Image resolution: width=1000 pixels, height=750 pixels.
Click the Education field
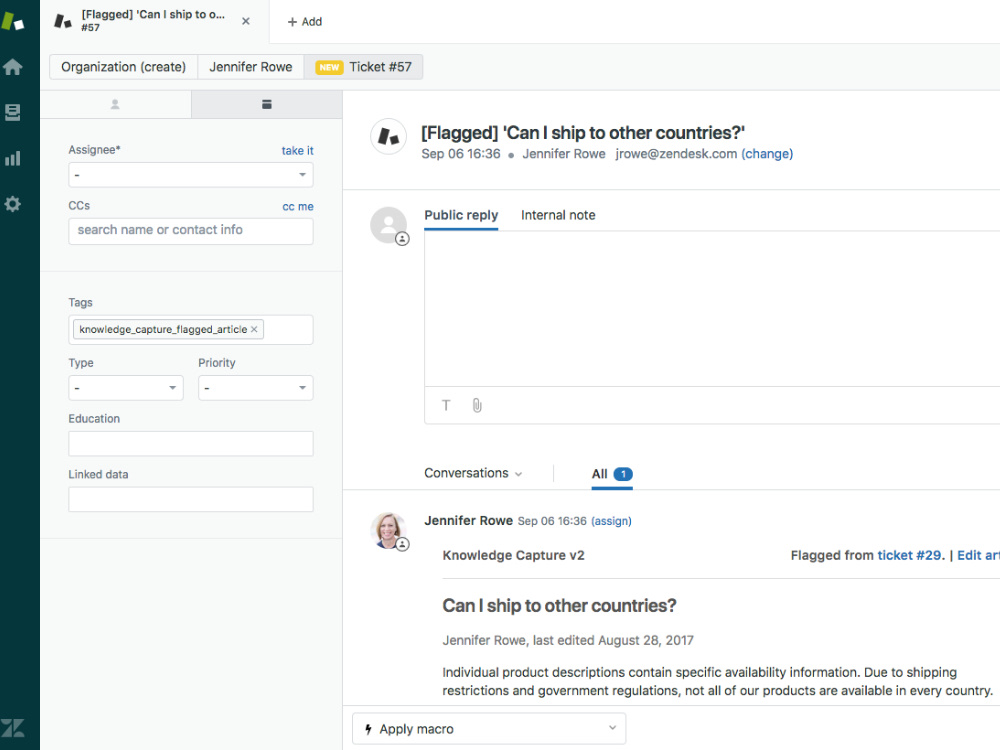(x=191, y=444)
